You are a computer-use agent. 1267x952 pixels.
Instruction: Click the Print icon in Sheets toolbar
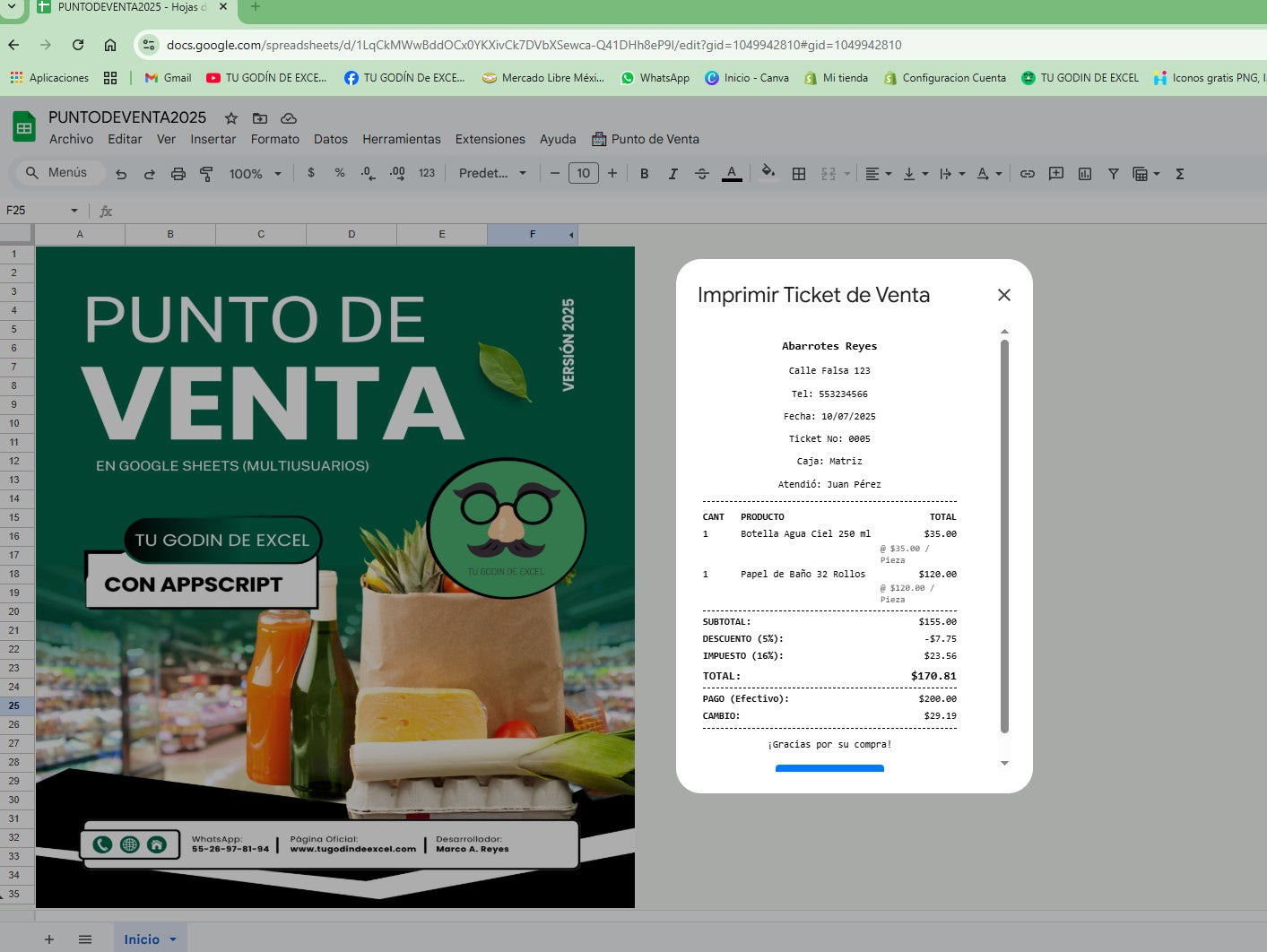(x=178, y=174)
